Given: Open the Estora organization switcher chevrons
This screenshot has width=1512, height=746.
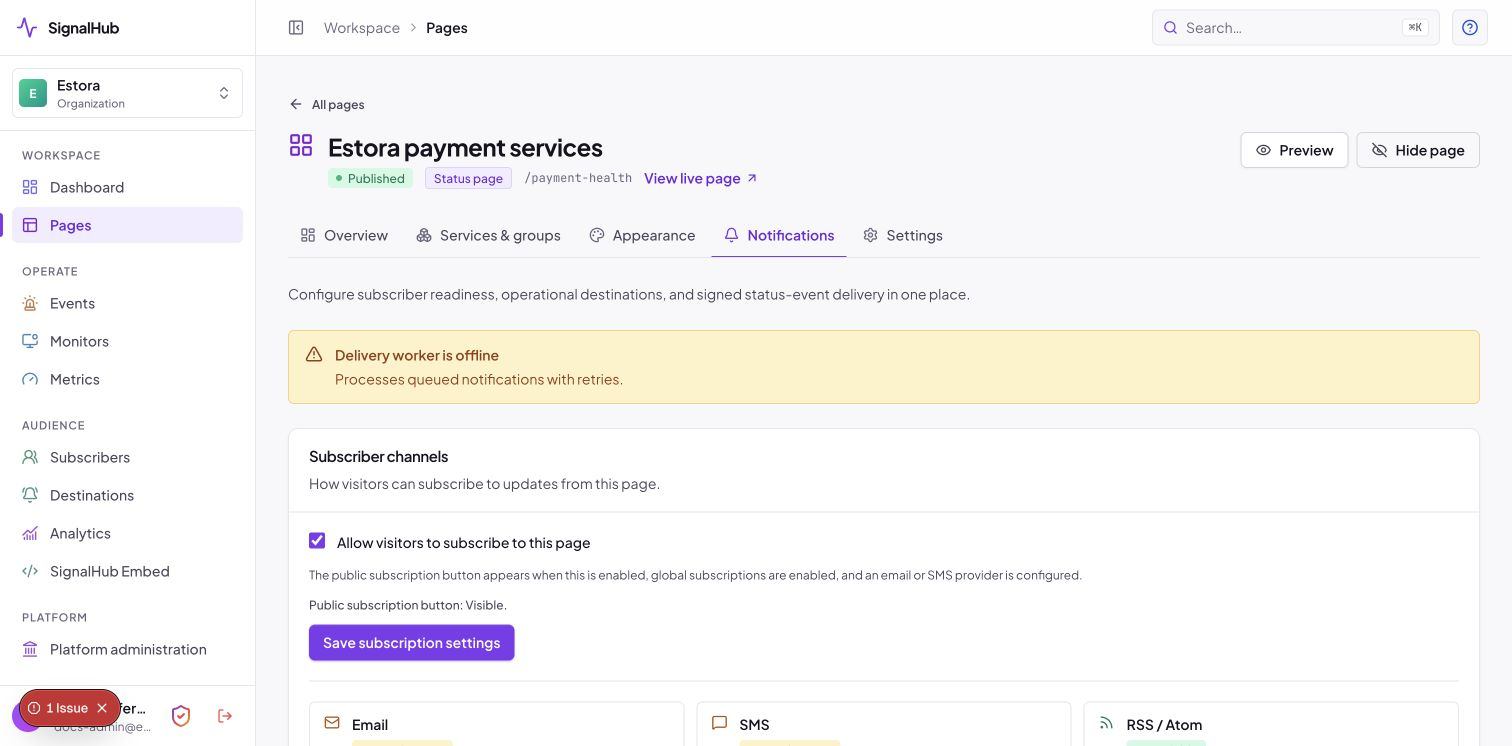Looking at the screenshot, I should [224, 93].
